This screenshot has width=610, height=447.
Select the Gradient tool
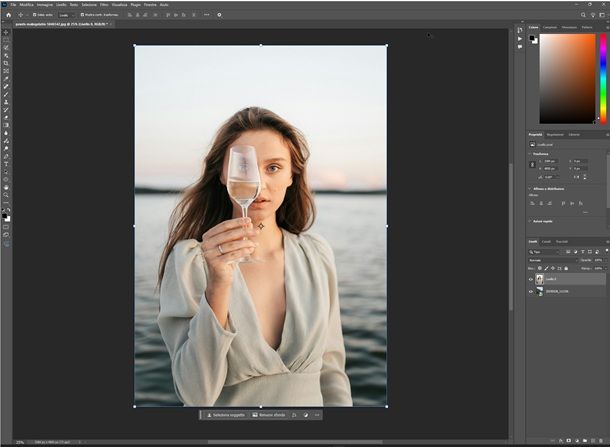click(x=6, y=125)
